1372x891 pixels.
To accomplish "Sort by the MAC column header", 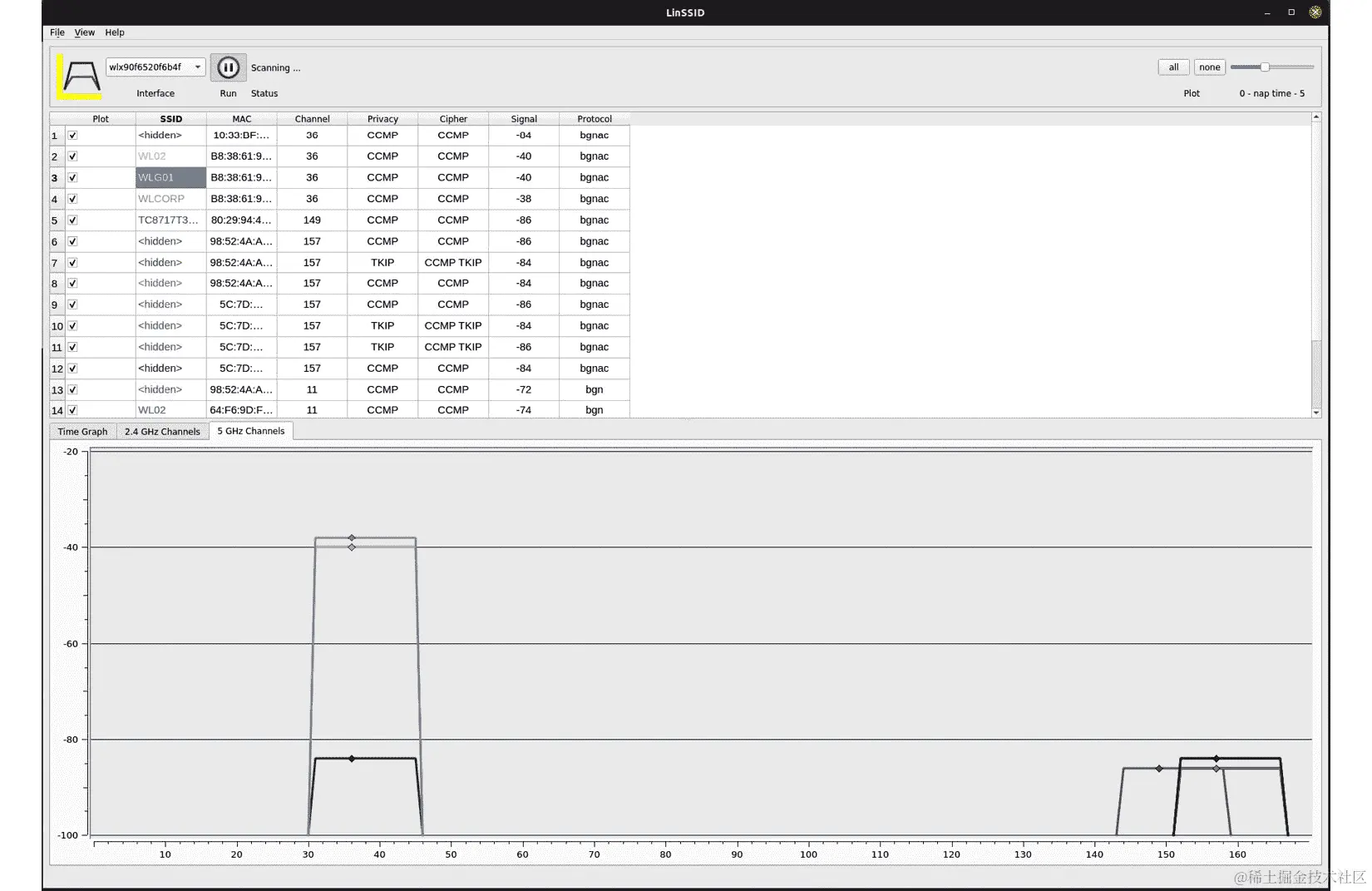I will click(x=242, y=119).
